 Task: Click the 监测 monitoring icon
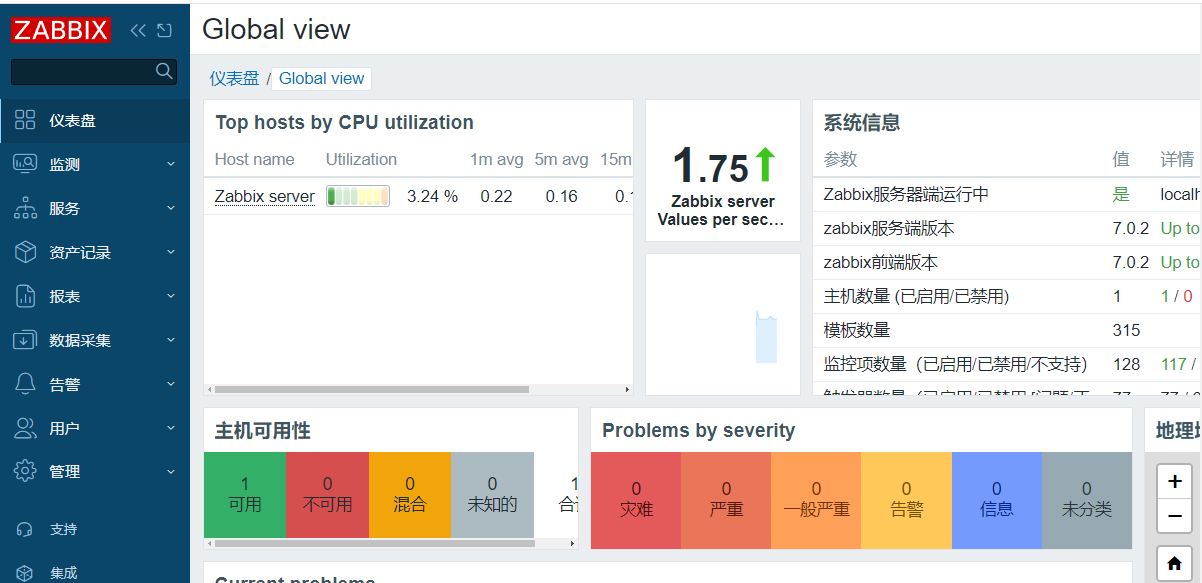tap(26, 164)
